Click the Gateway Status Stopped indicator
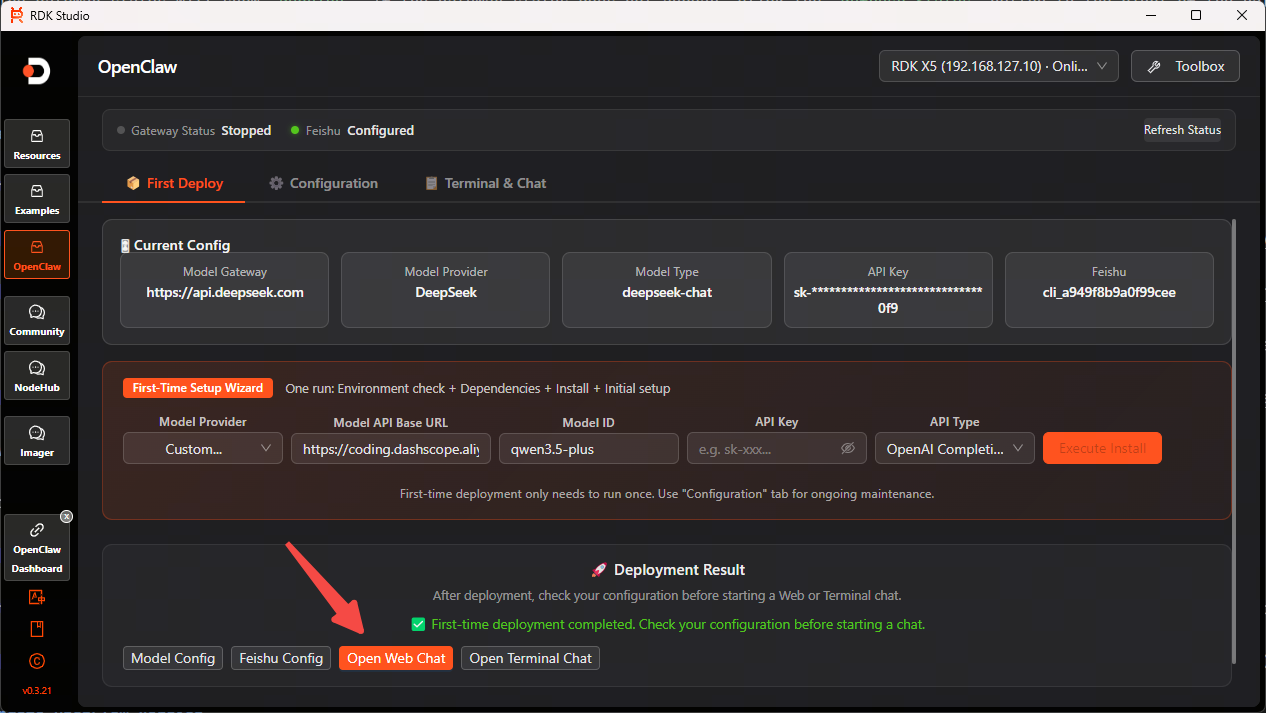This screenshot has width=1266, height=713. point(194,130)
